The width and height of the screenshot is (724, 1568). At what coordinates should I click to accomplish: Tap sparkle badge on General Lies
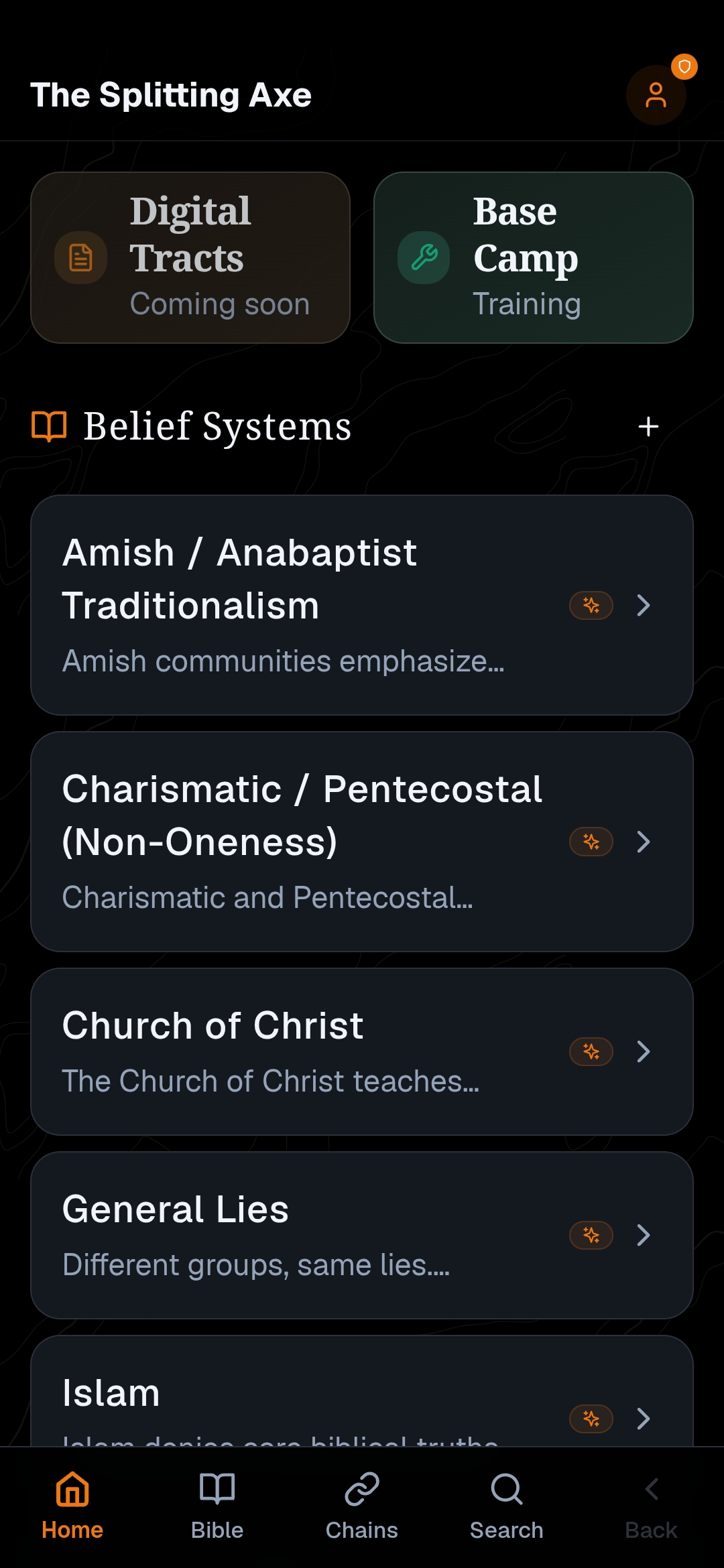coord(591,1235)
